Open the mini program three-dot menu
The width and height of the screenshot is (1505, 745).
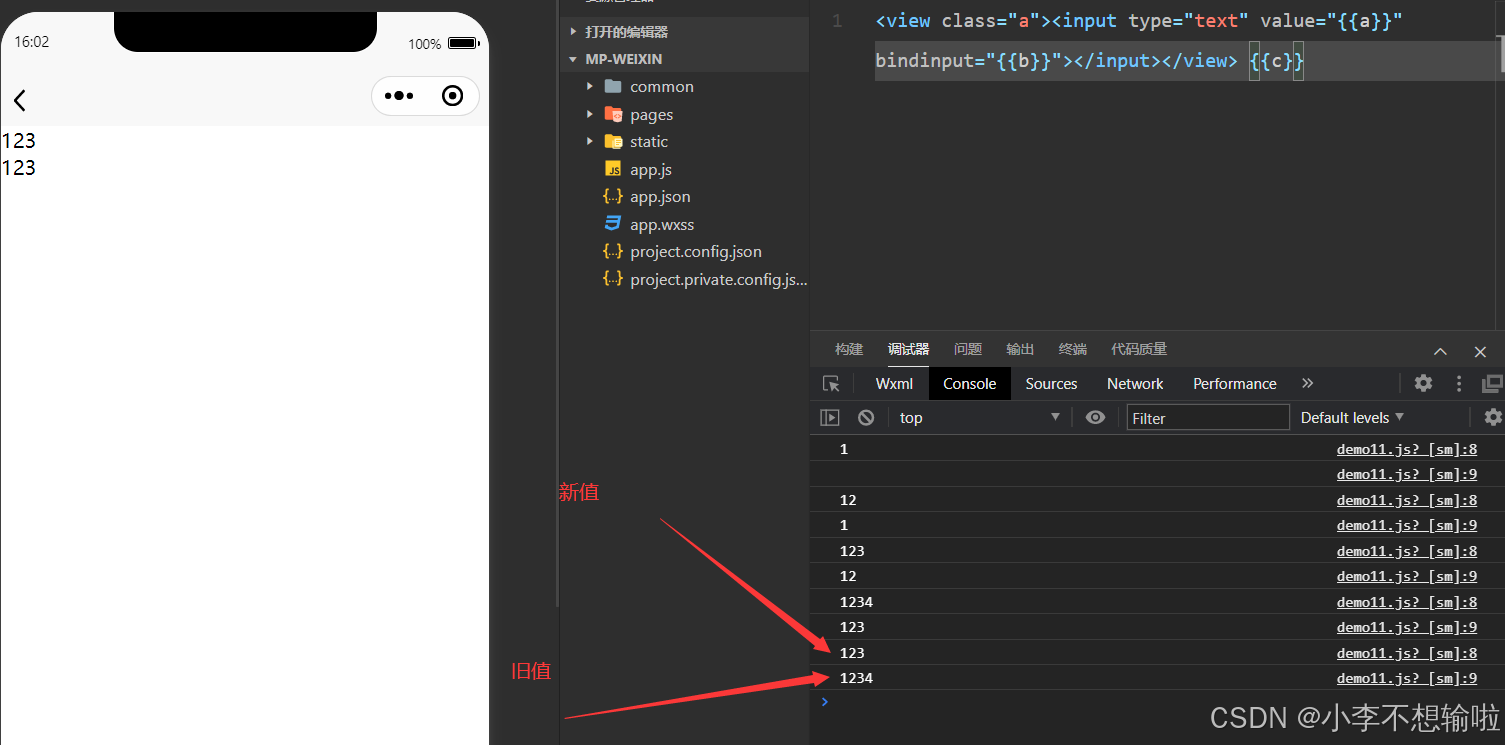point(398,96)
